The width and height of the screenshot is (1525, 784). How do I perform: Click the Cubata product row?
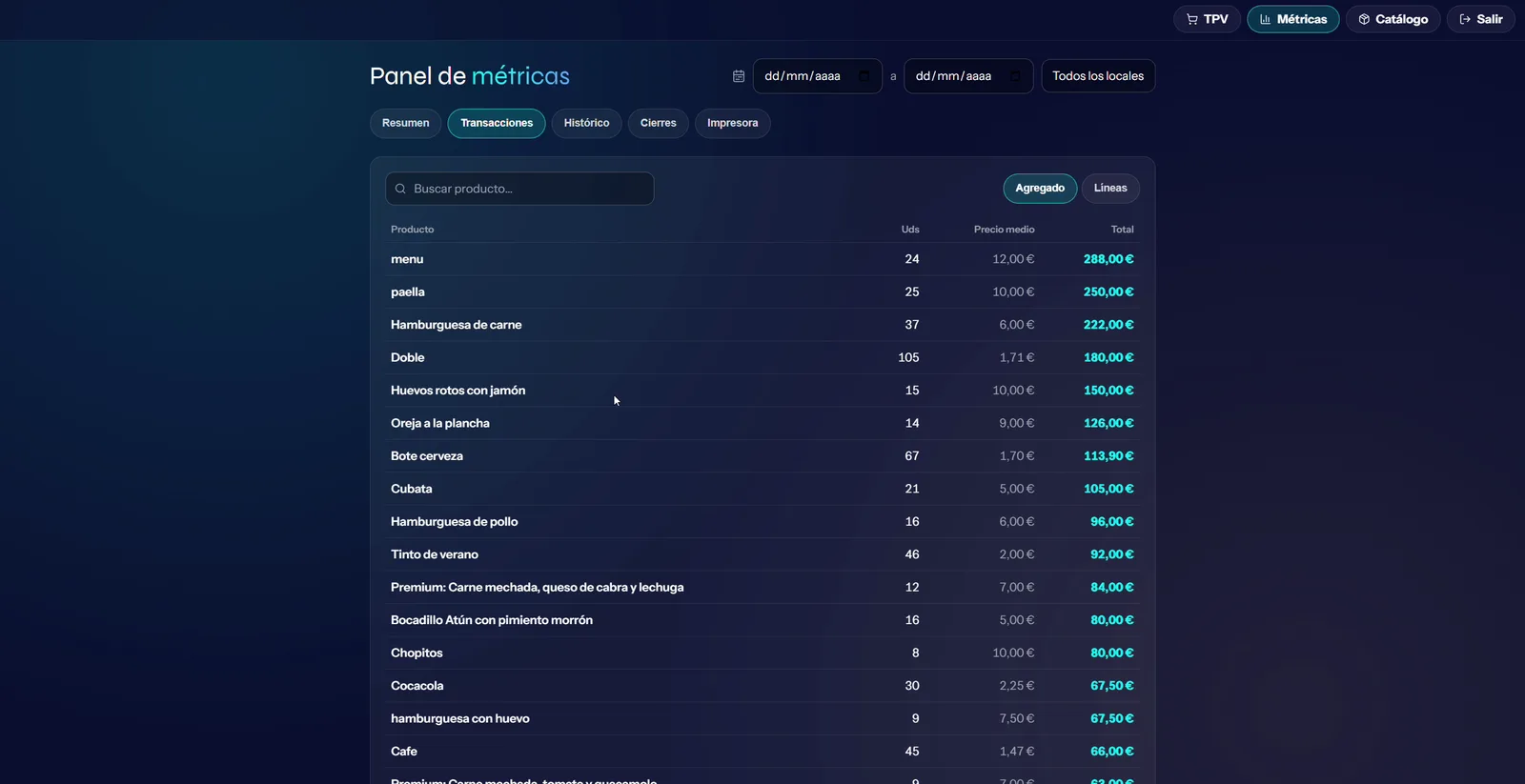pos(762,489)
